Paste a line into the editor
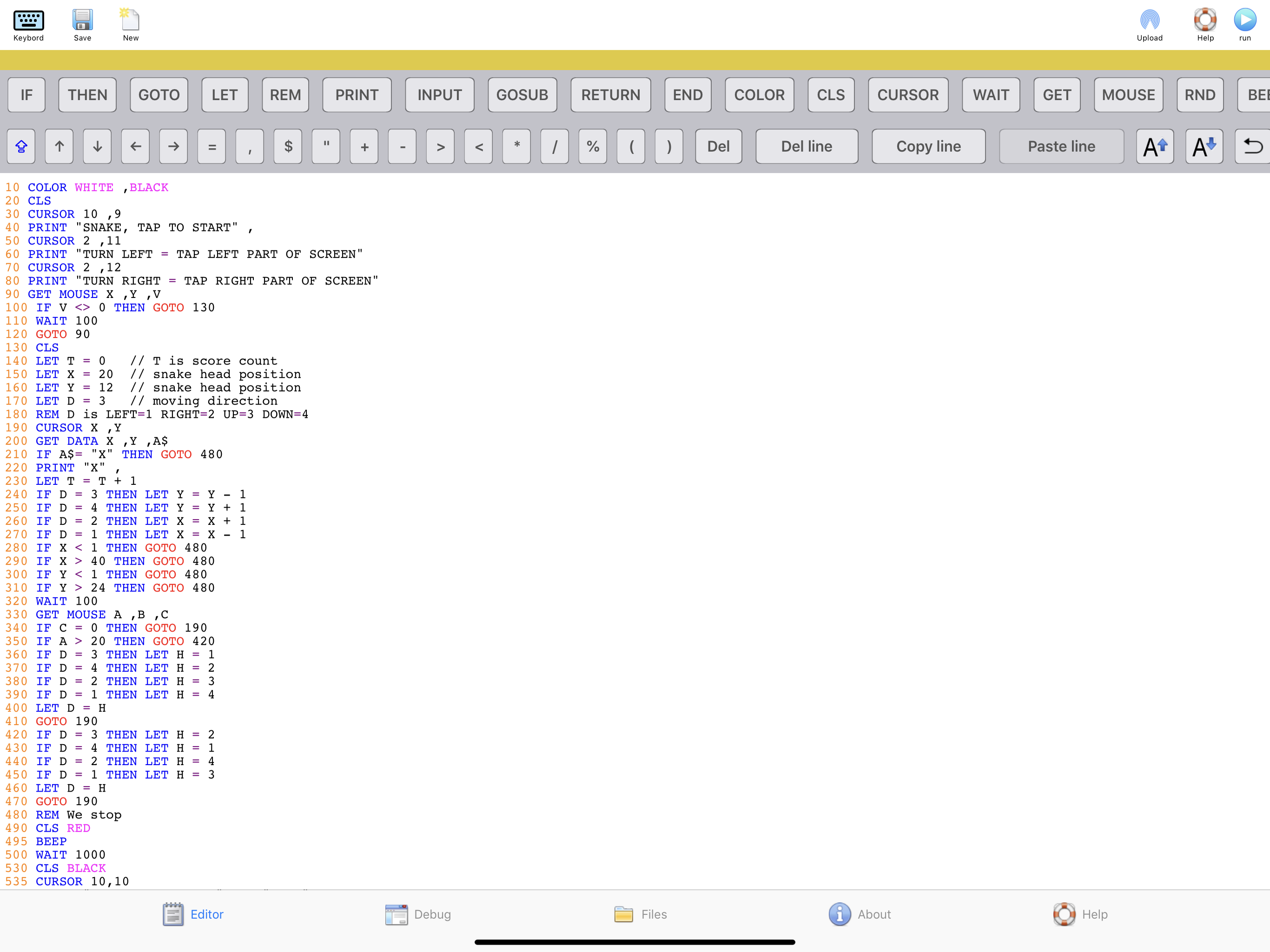The height and width of the screenshot is (952, 1270). (x=1061, y=146)
